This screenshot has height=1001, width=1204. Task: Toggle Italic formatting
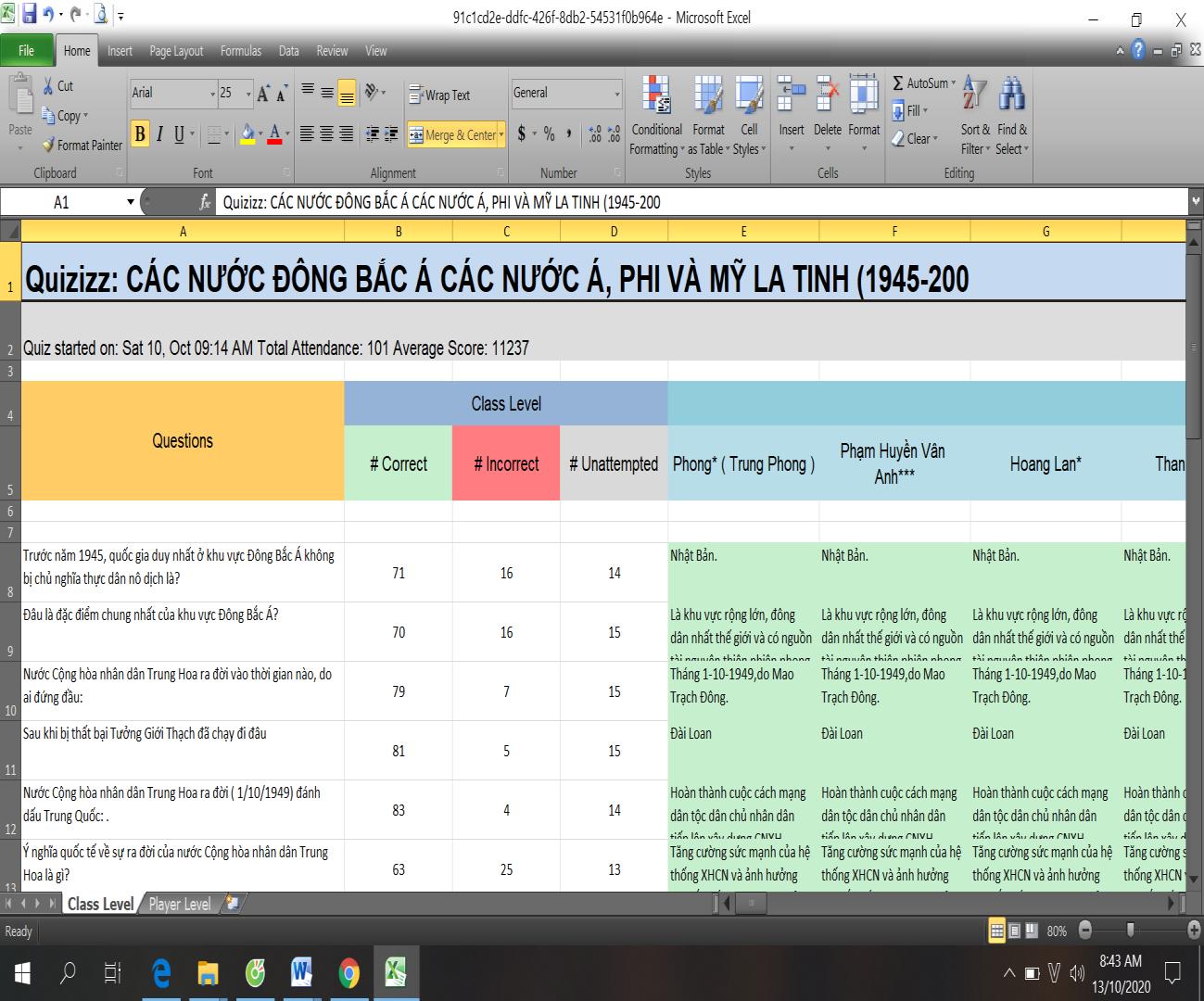click(159, 134)
